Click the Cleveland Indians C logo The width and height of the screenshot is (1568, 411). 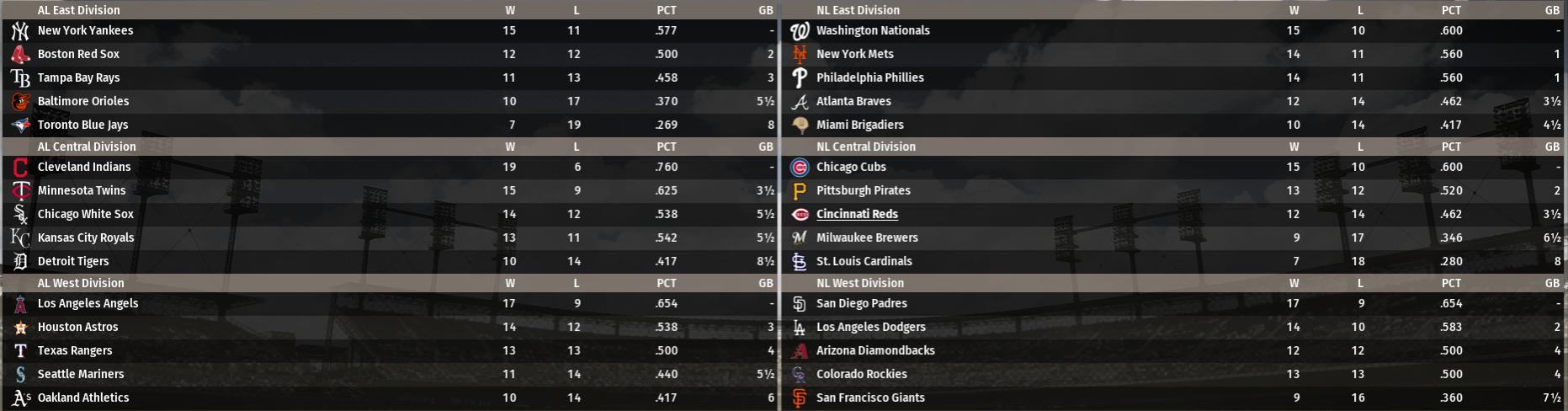tap(20, 168)
